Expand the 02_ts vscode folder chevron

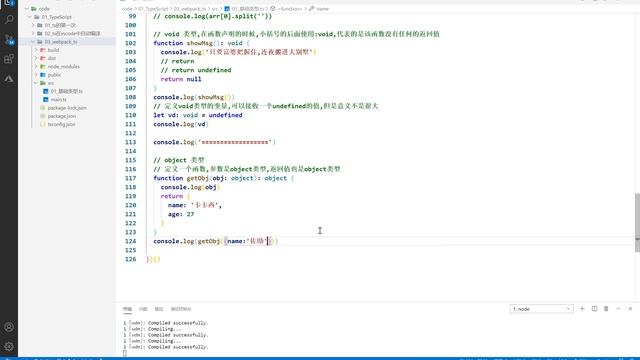tap(33, 33)
